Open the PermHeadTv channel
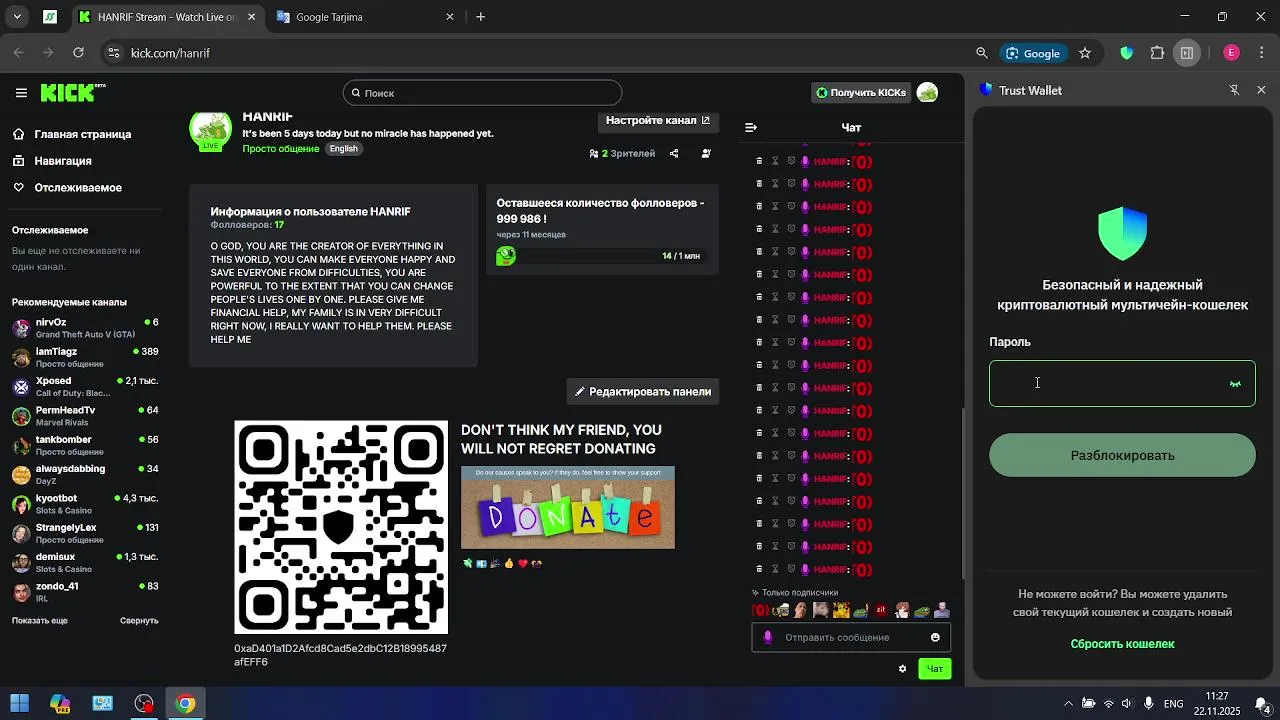Screen dimensions: 1280x720 click(85, 416)
